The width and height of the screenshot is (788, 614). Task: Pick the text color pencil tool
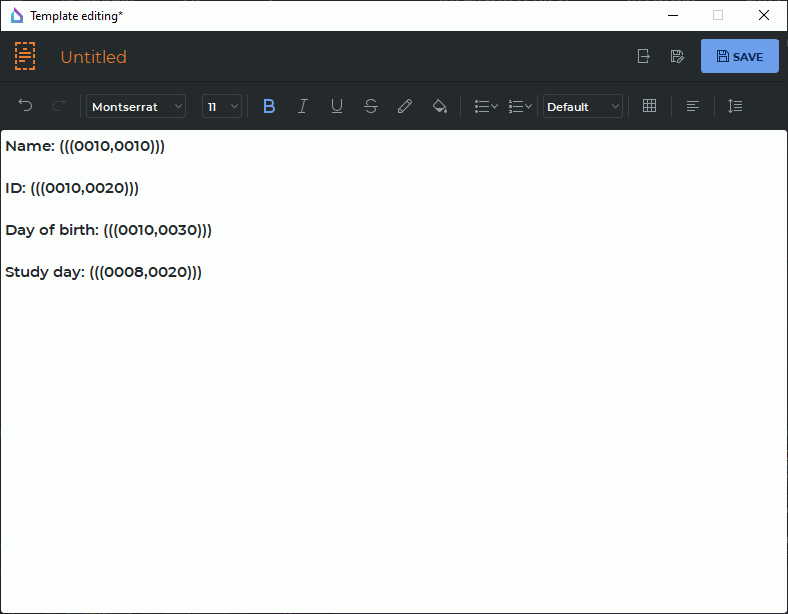405,106
